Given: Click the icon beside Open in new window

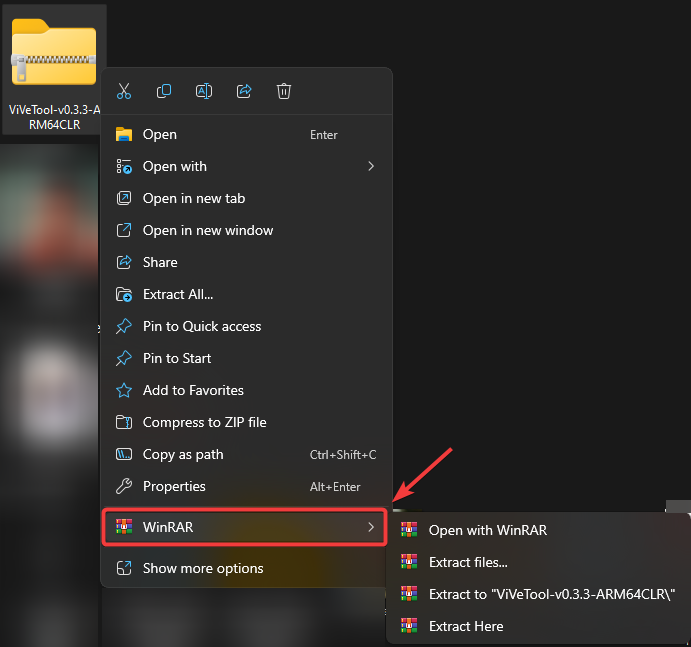Looking at the screenshot, I should coord(124,230).
